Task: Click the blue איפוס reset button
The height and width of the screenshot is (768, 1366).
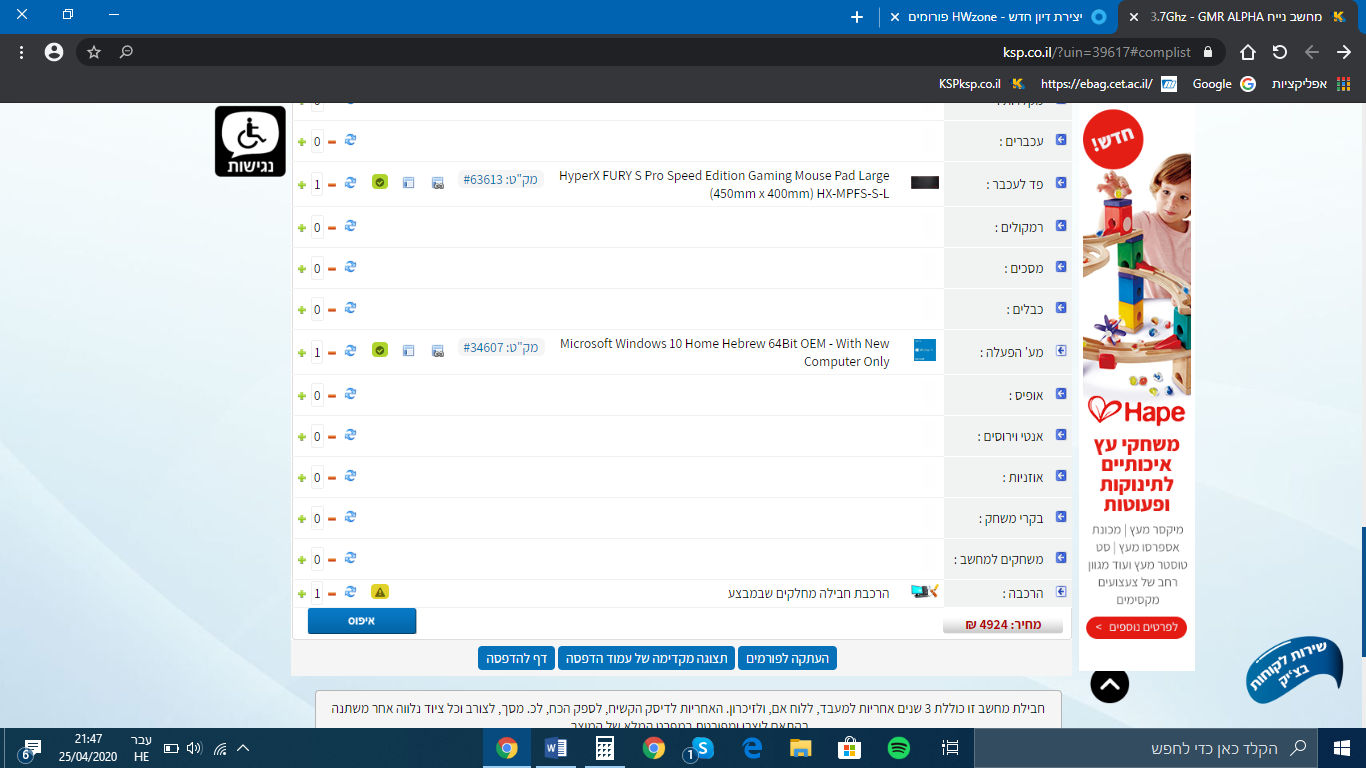Action: pyautogui.click(x=361, y=621)
